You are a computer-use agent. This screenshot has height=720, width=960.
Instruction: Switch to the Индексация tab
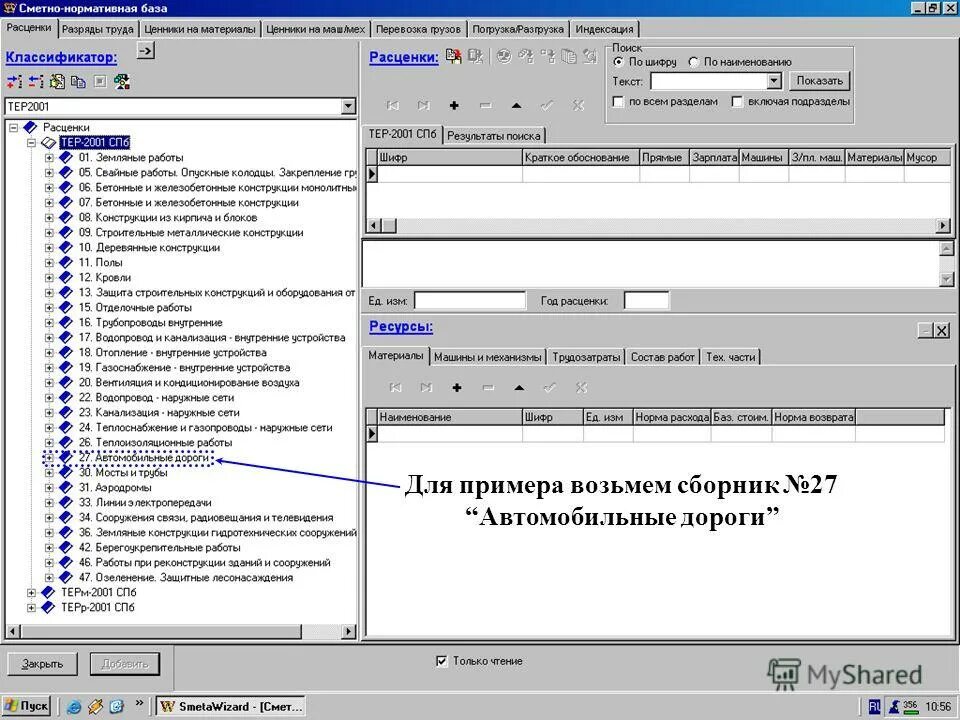tap(604, 29)
